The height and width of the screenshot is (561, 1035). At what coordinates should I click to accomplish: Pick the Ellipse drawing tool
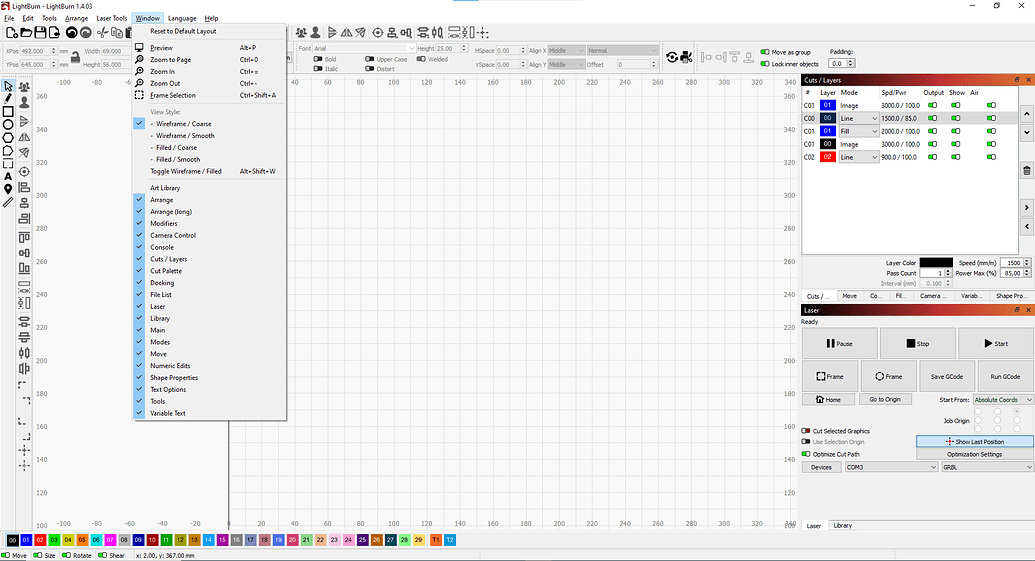tap(8, 125)
